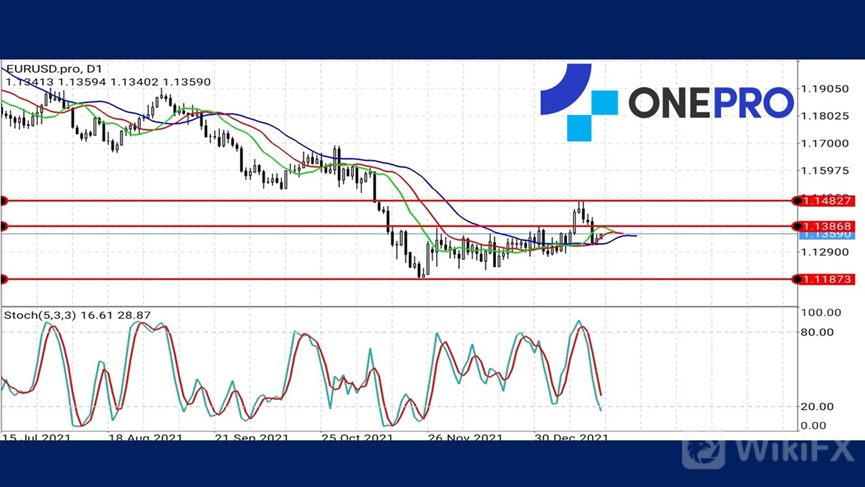The height and width of the screenshot is (487, 865).
Task: Select the 1.14827 resistance line price tag
Action: pyautogui.click(x=825, y=201)
